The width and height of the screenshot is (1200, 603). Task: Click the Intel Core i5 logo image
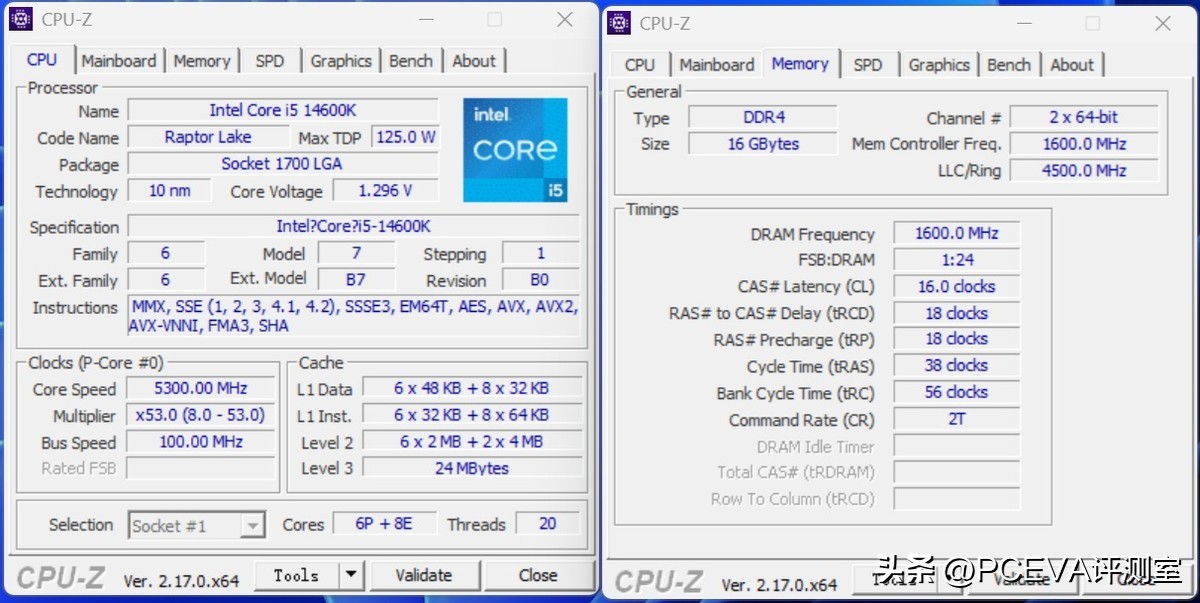point(515,150)
